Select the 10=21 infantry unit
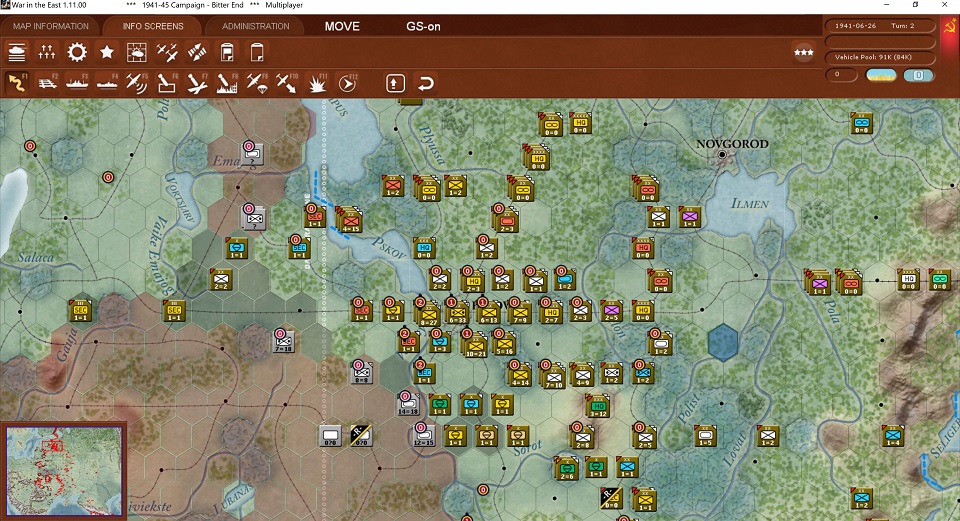This screenshot has width=960, height=521. point(475,346)
